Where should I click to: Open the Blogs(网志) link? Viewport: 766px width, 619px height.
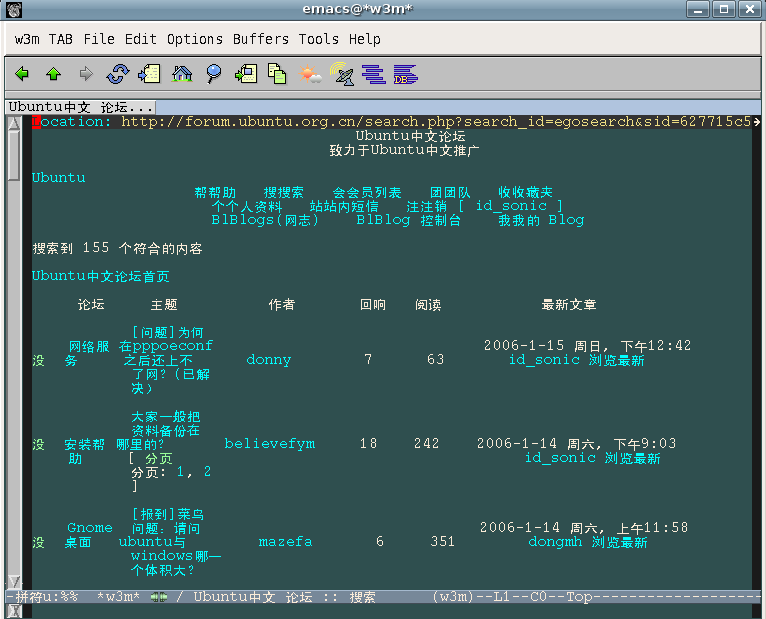[x=265, y=220]
